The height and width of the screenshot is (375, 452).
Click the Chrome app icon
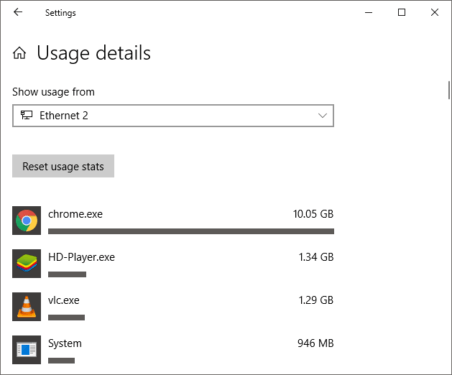27,220
